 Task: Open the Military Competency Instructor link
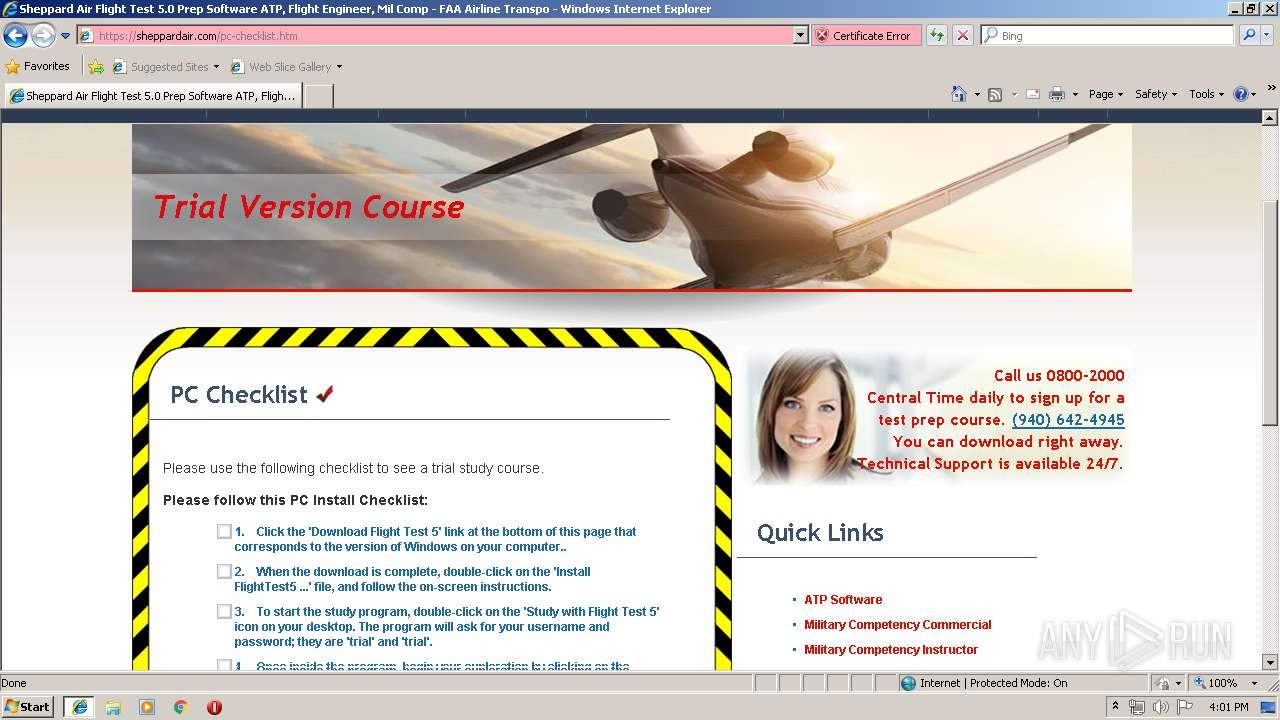[891, 650]
